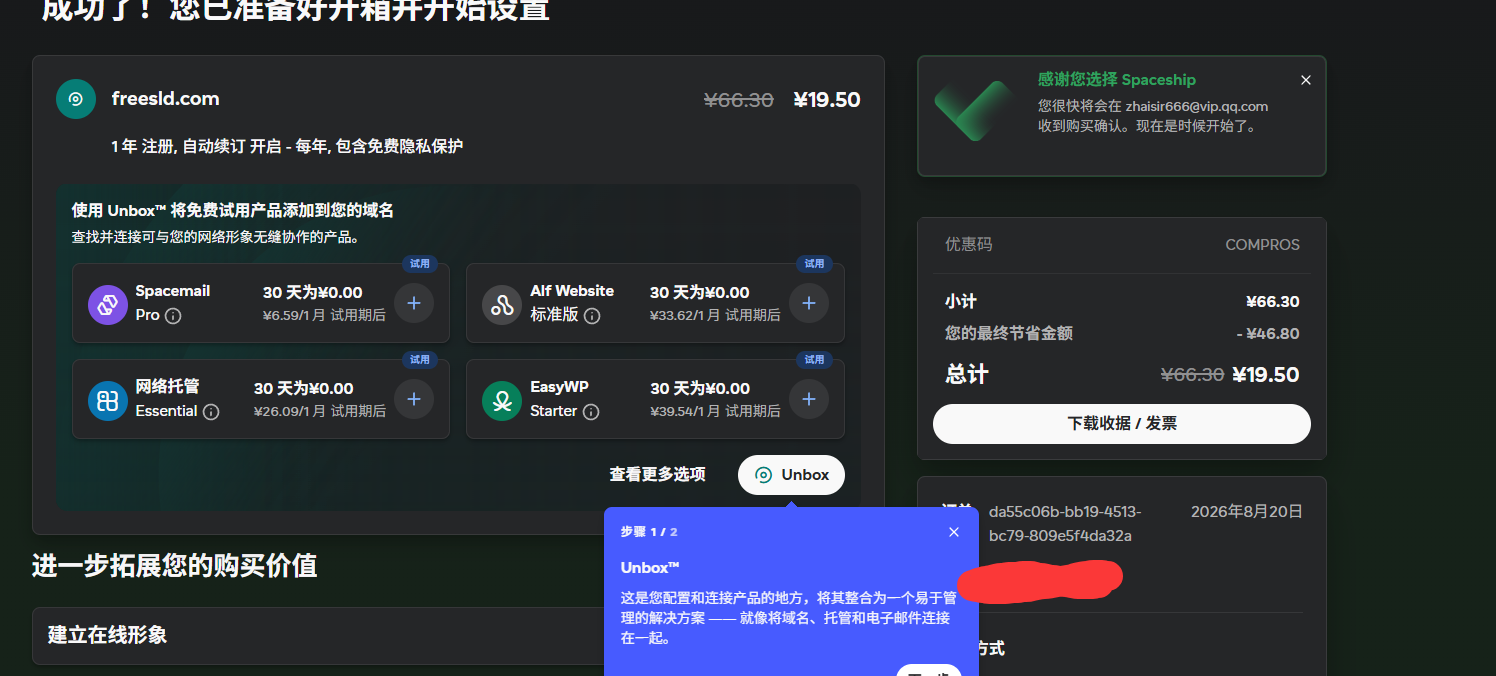1496x676 pixels.
Task: Add 网络托管 Essential trial with plus button
Action: (414, 399)
